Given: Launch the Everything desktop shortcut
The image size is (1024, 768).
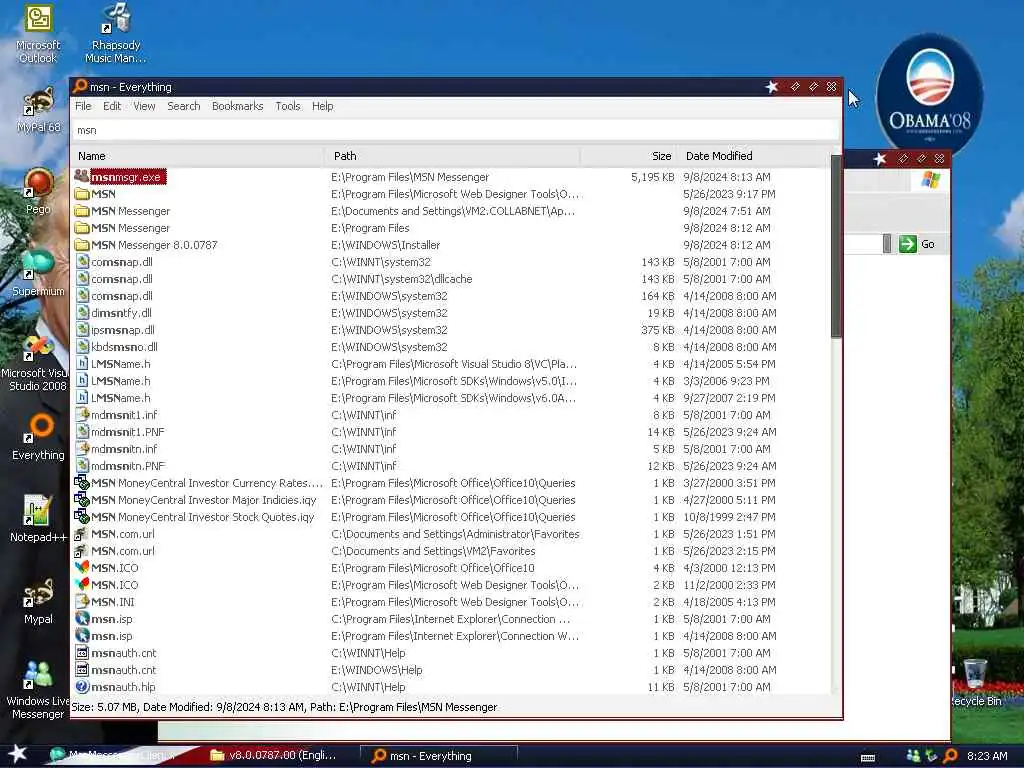Looking at the screenshot, I should [38, 438].
